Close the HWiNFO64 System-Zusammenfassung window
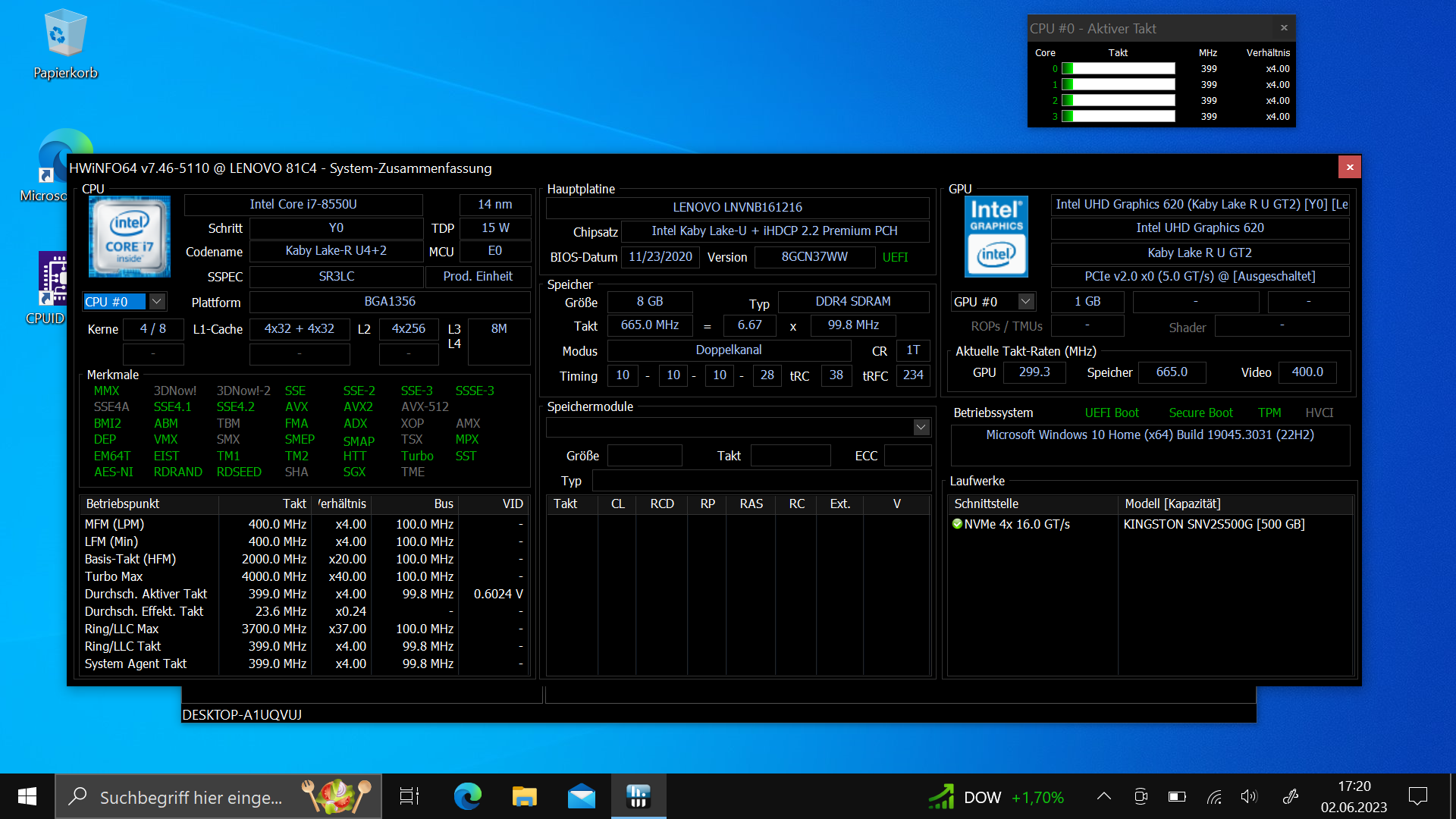The width and height of the screenshot is (1456, 819). point(1349,168)
